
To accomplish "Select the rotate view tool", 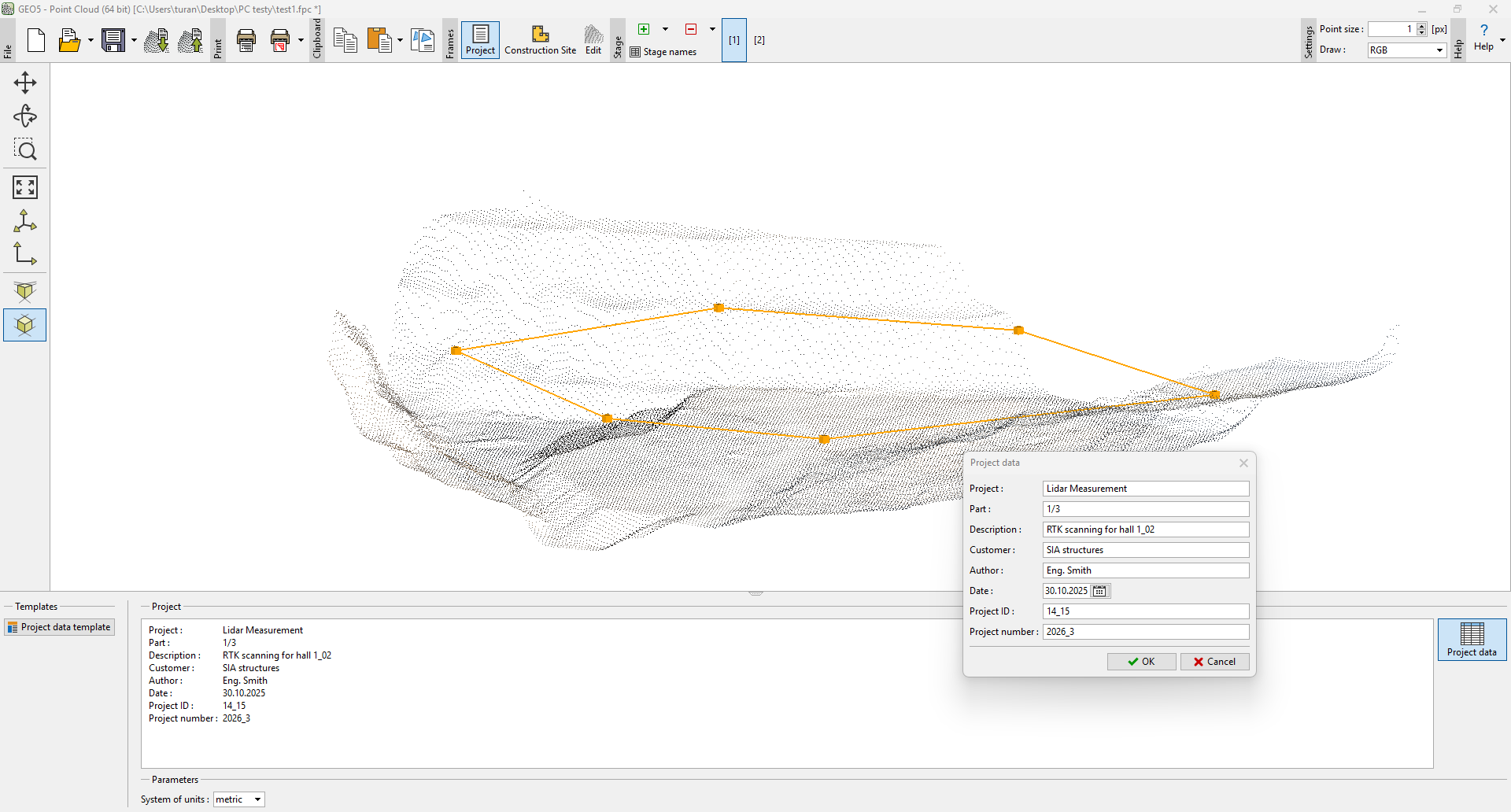I will [x=24, y=116].
